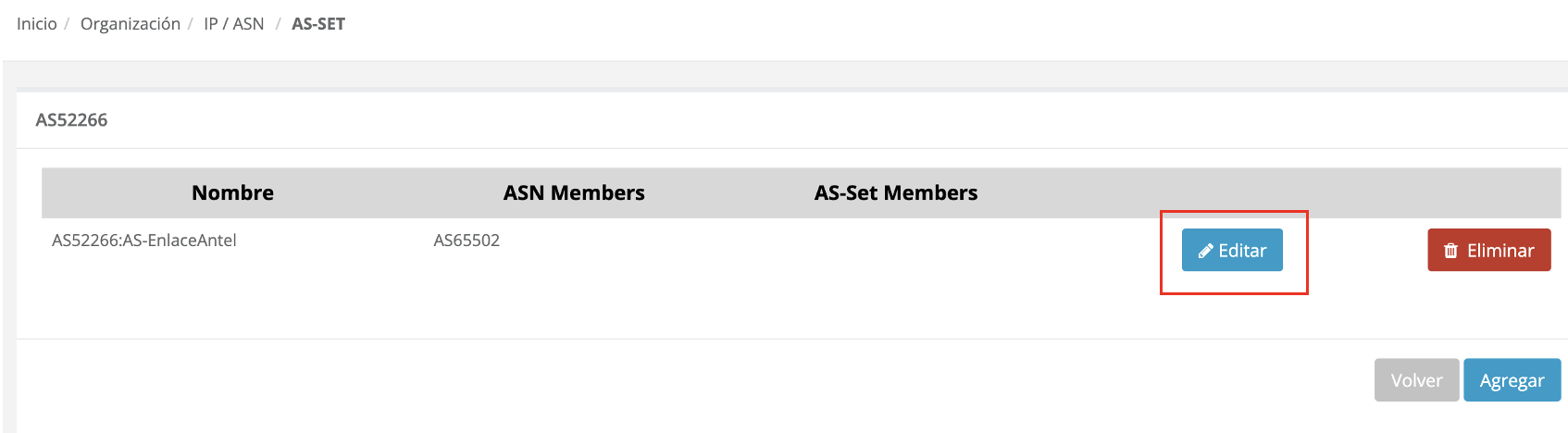Click the ASN Members column header
Viewport: 1568px width, 433px height.
(x=574, y=192)
